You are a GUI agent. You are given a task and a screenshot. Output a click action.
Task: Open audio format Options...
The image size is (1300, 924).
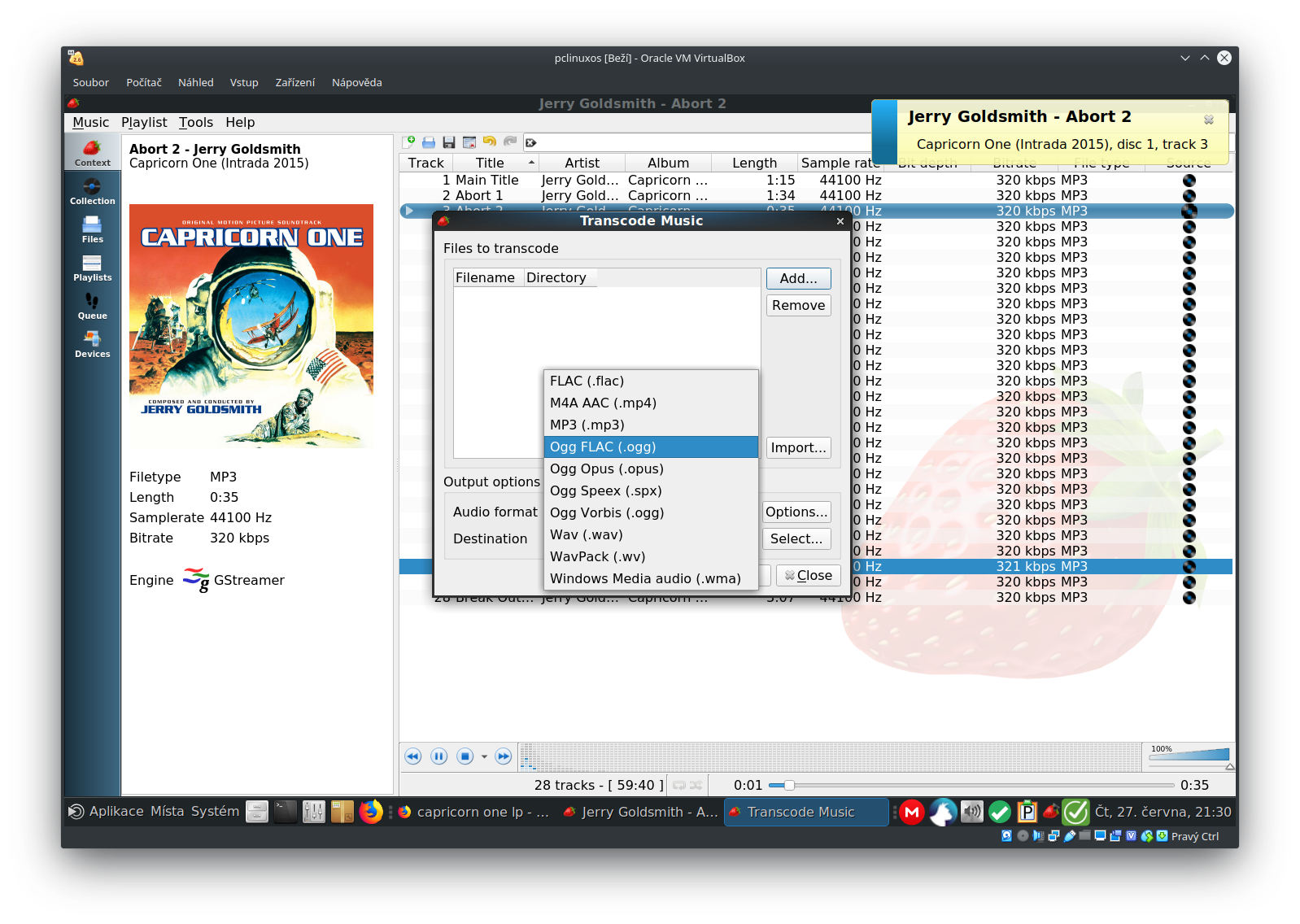pos(796,512)
